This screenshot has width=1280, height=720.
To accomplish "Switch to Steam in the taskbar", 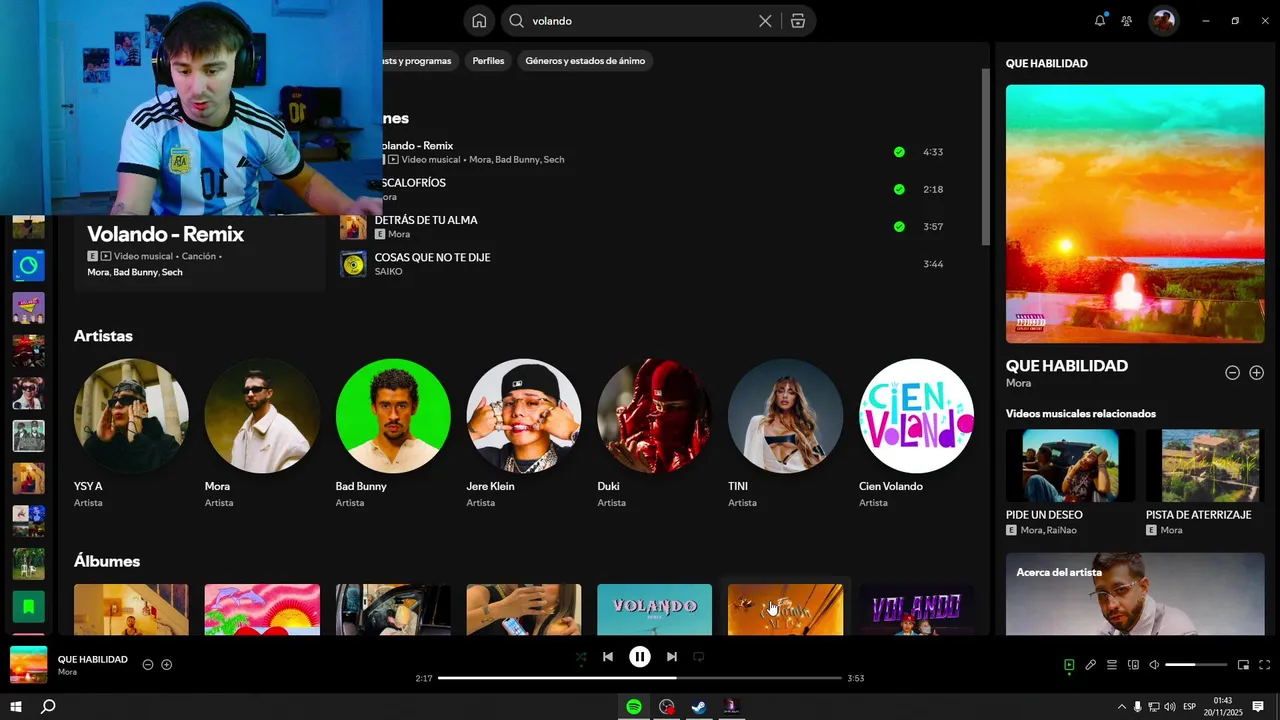I will coord(699,707).
